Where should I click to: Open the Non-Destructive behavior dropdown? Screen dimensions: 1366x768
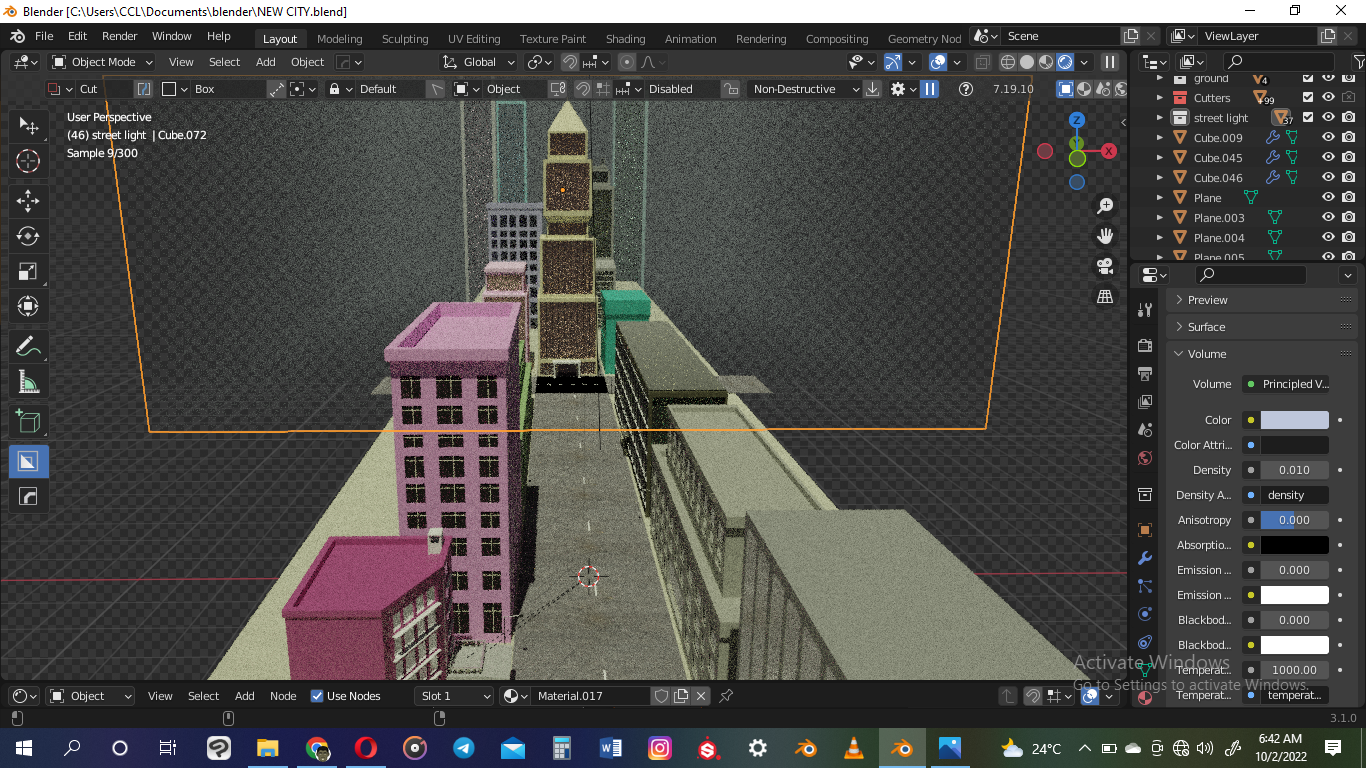(804, 89)
